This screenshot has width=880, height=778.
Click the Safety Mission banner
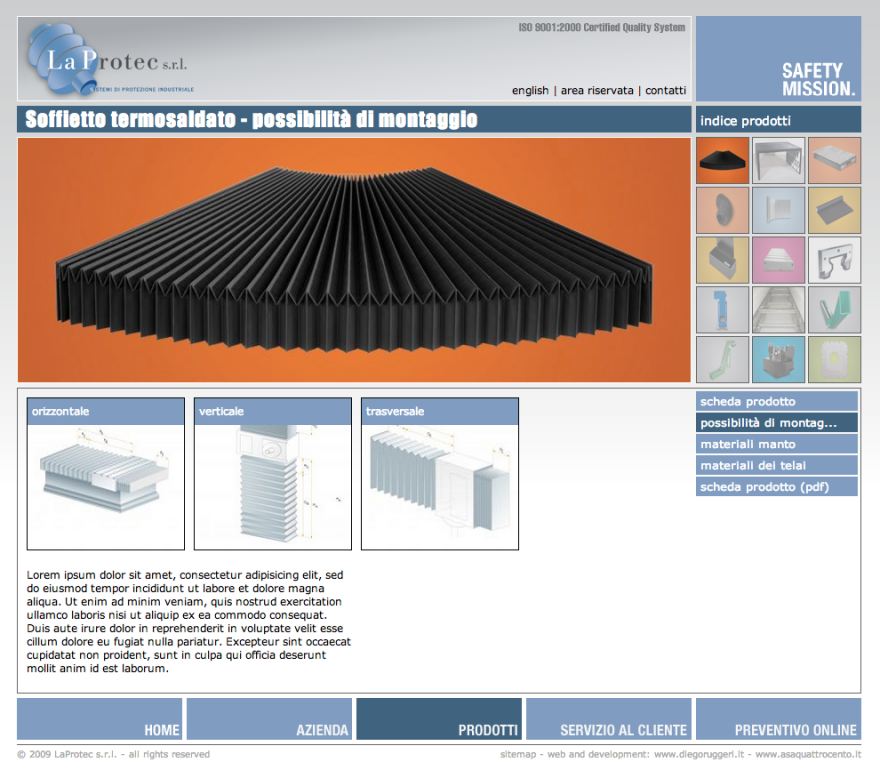[778, 58]
